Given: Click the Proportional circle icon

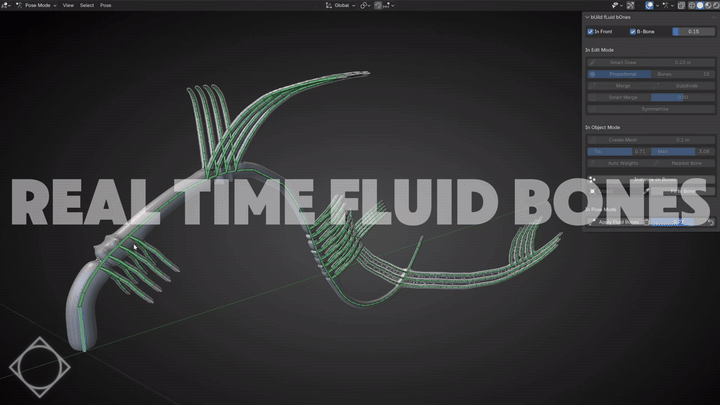Looking at the screenshot, I should (592, 74).
